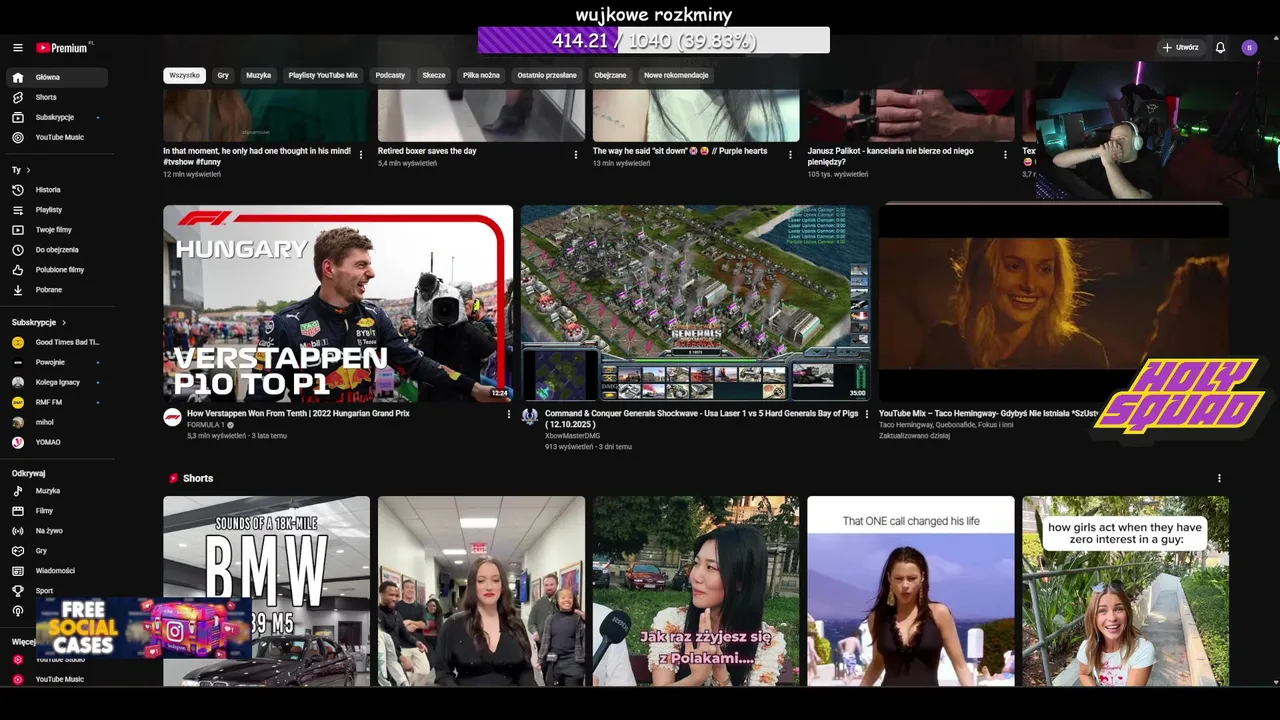Open options for Command & Conquer video

pyautogui.click(x=866, y=414)
